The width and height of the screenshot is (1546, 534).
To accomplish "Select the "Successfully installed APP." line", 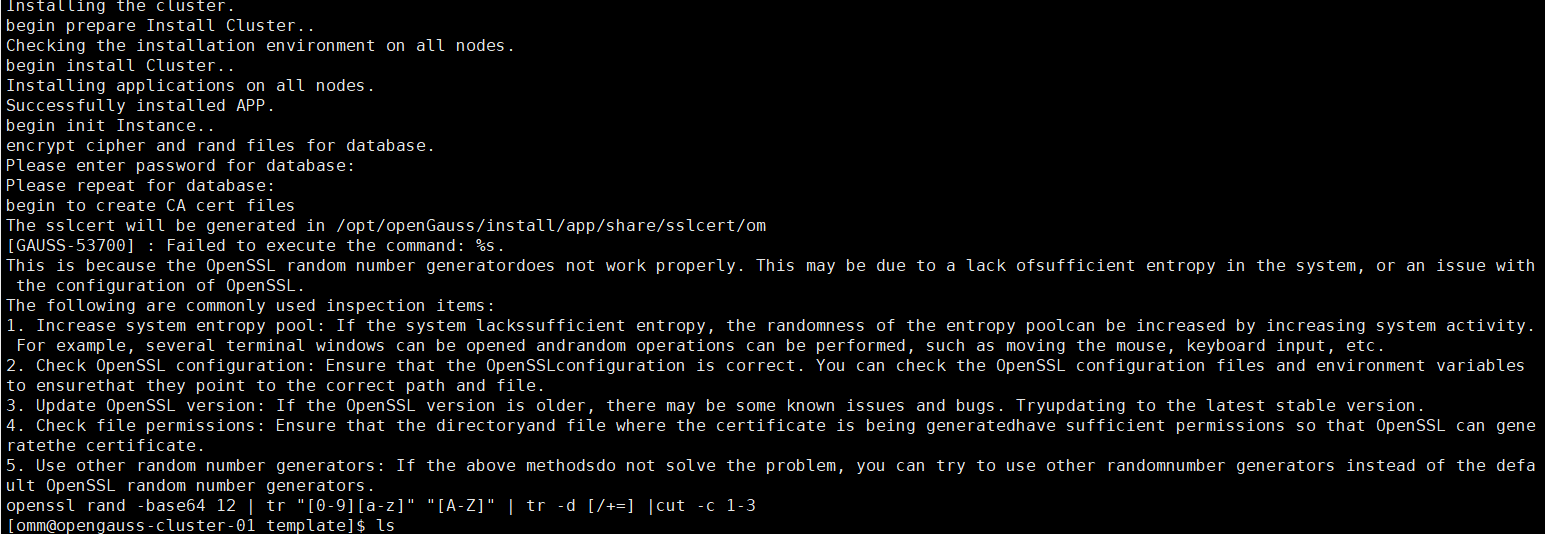I will click(140, 106).
